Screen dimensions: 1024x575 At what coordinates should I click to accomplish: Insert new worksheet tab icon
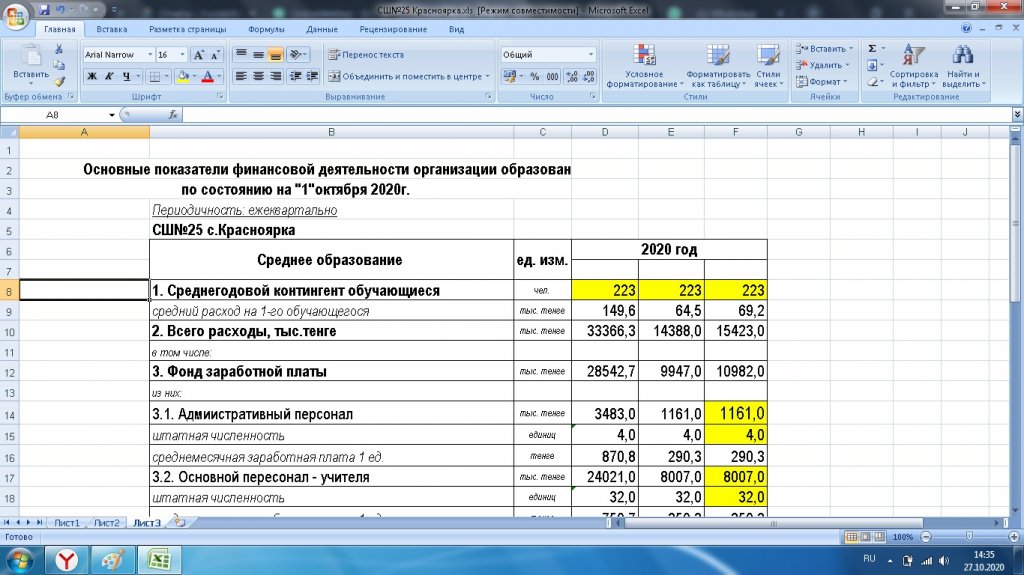[x=180, y=523]
